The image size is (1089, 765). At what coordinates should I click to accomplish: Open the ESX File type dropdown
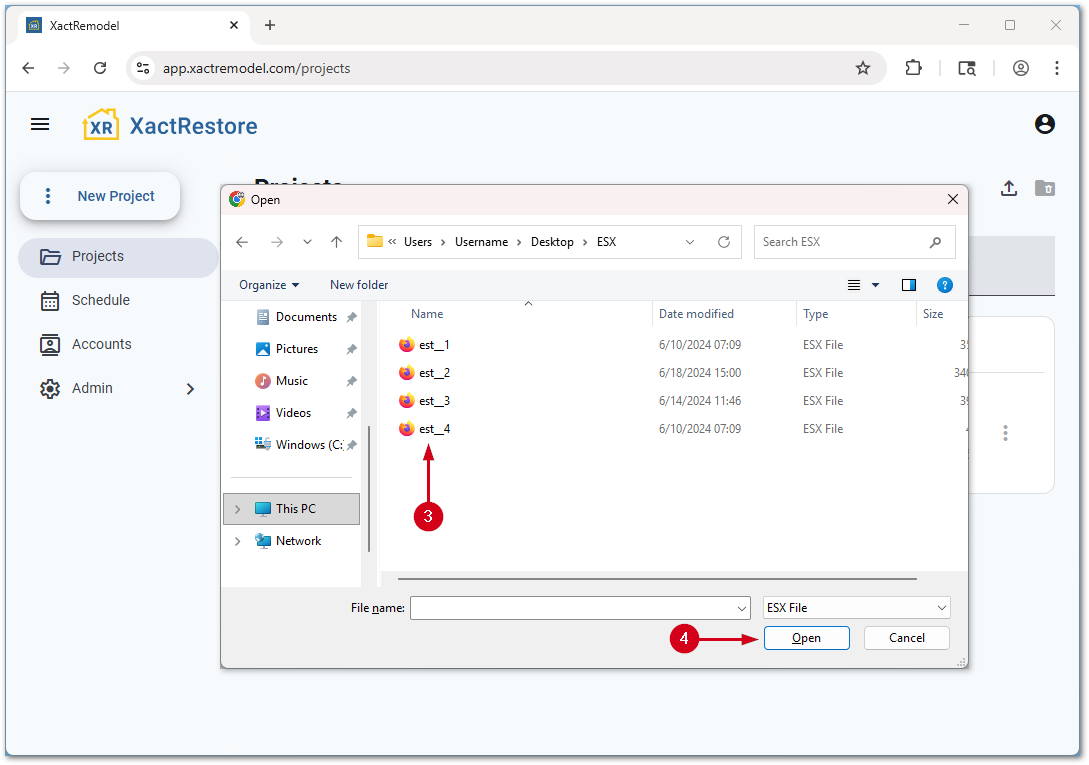[x=856, y=608]
